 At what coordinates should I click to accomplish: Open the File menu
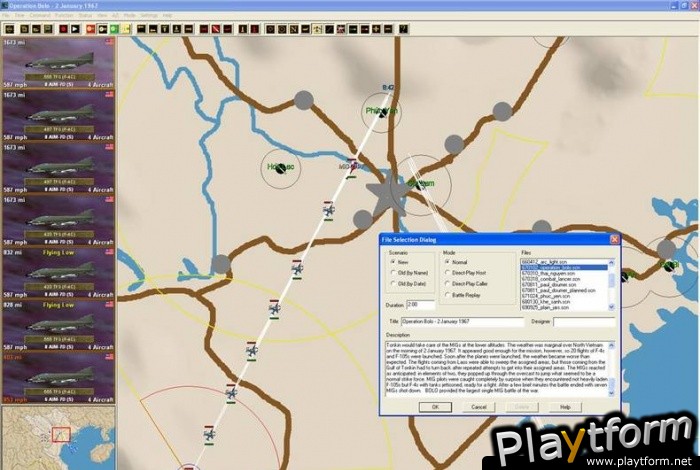[x=6, y=16]
